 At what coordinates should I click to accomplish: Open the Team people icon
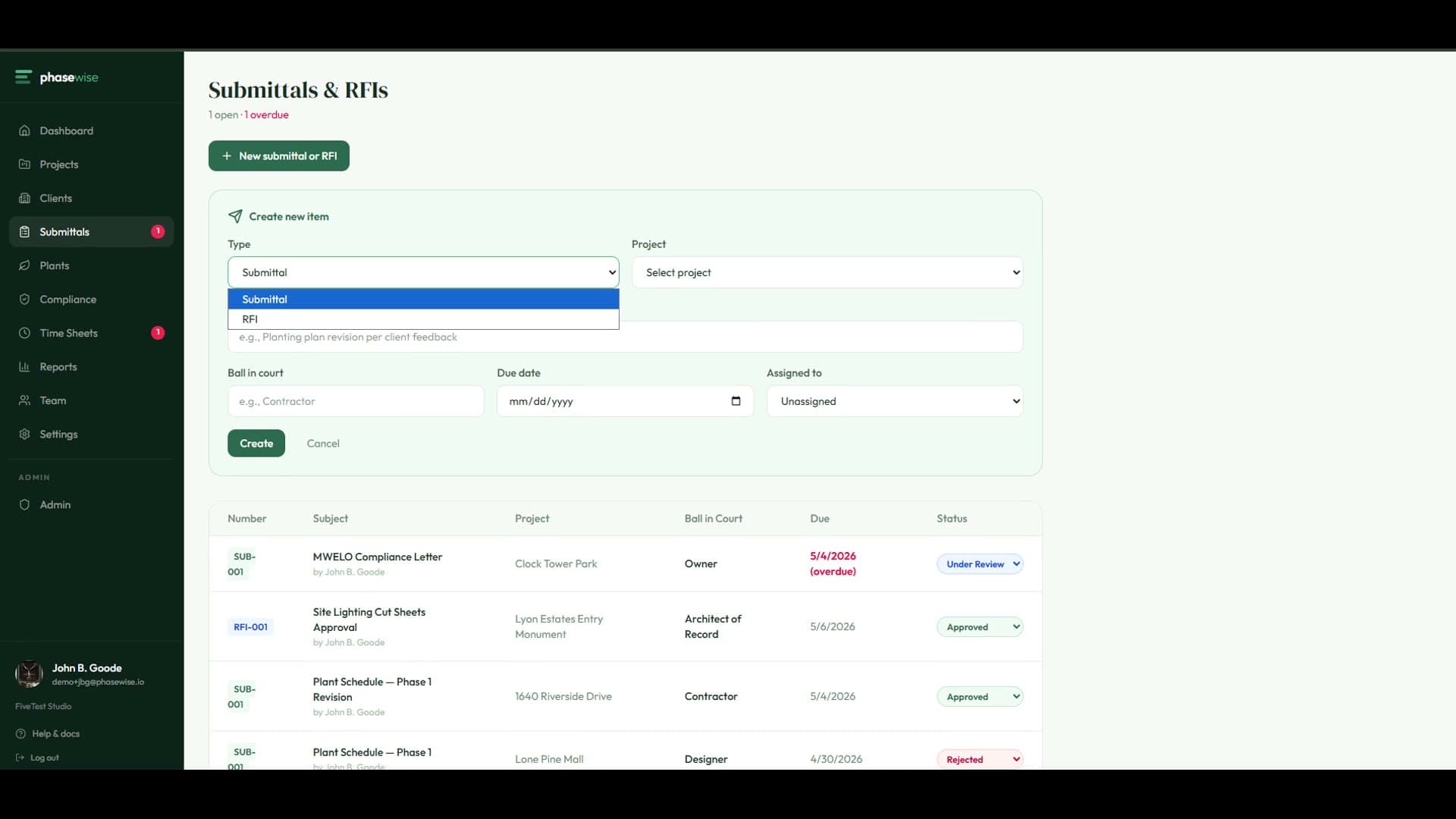[24, 400]
